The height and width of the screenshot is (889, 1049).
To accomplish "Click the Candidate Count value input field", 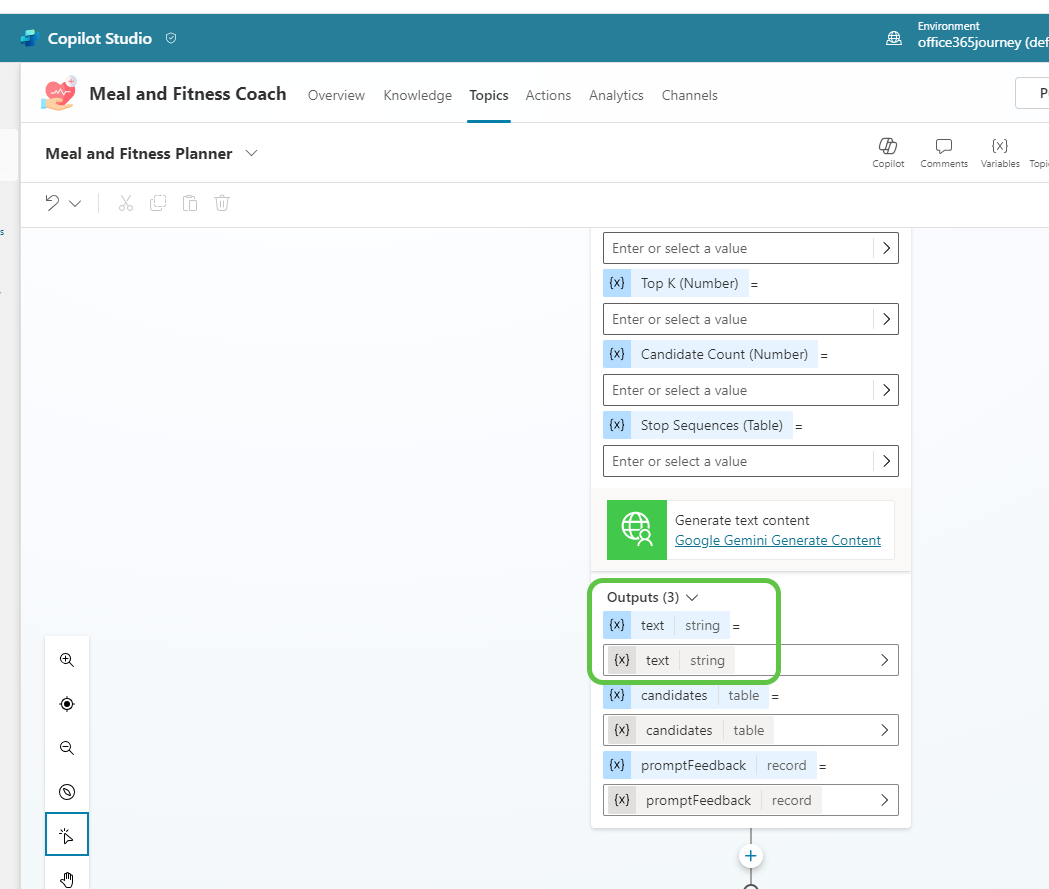I will point(738,390).
